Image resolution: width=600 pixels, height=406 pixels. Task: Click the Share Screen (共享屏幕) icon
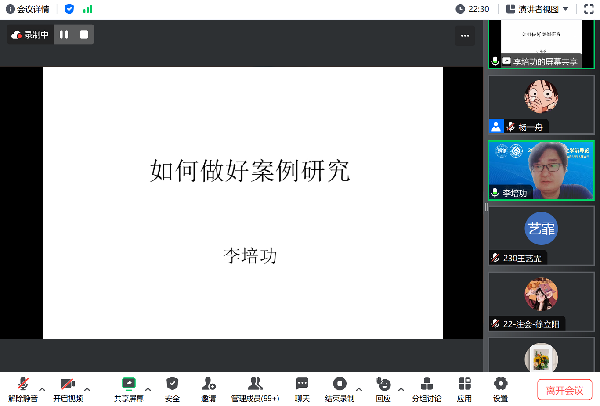coord(128,385)
